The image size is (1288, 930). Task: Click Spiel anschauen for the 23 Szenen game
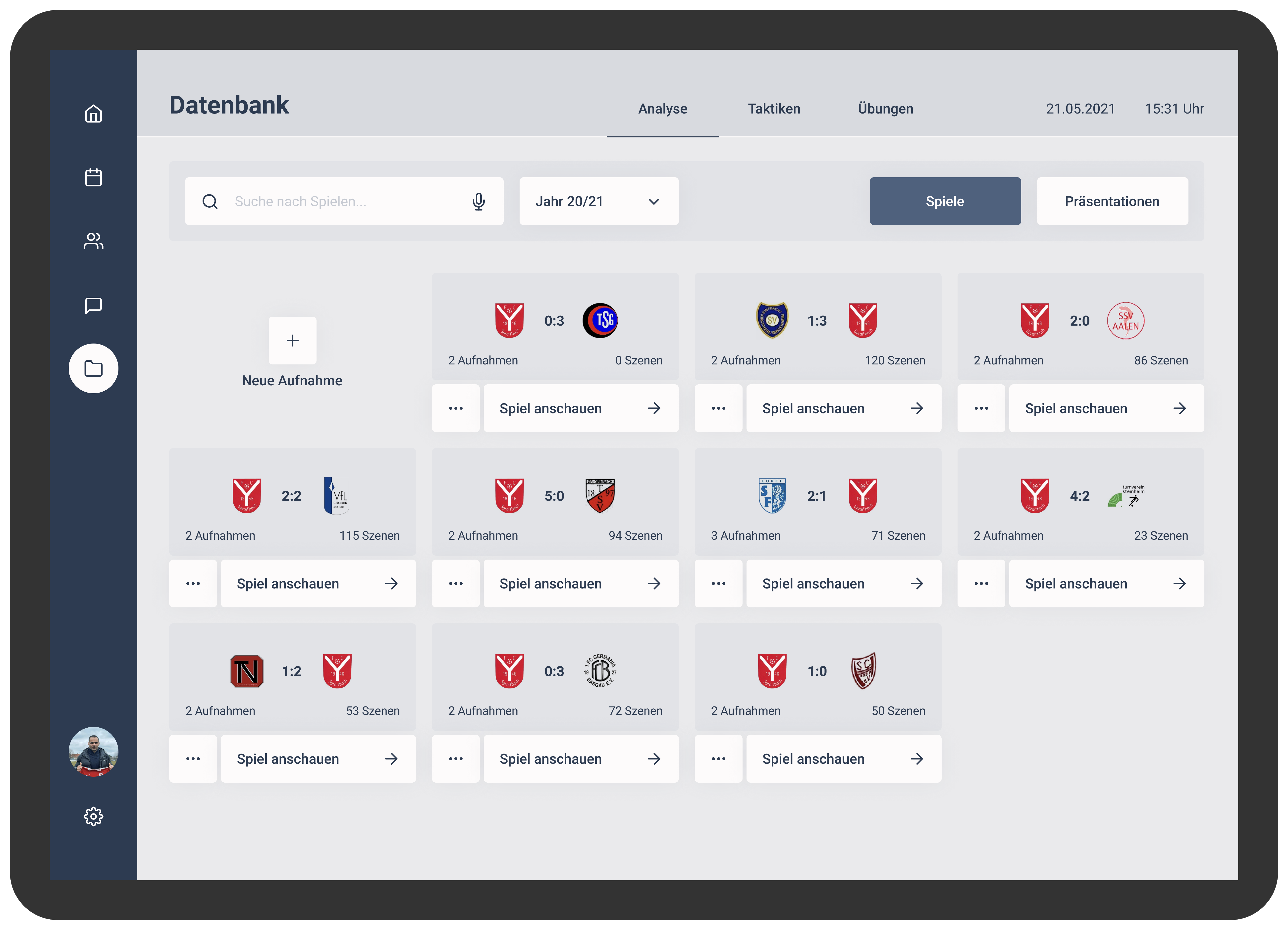pyautogui.click(x=1106, y=583)
